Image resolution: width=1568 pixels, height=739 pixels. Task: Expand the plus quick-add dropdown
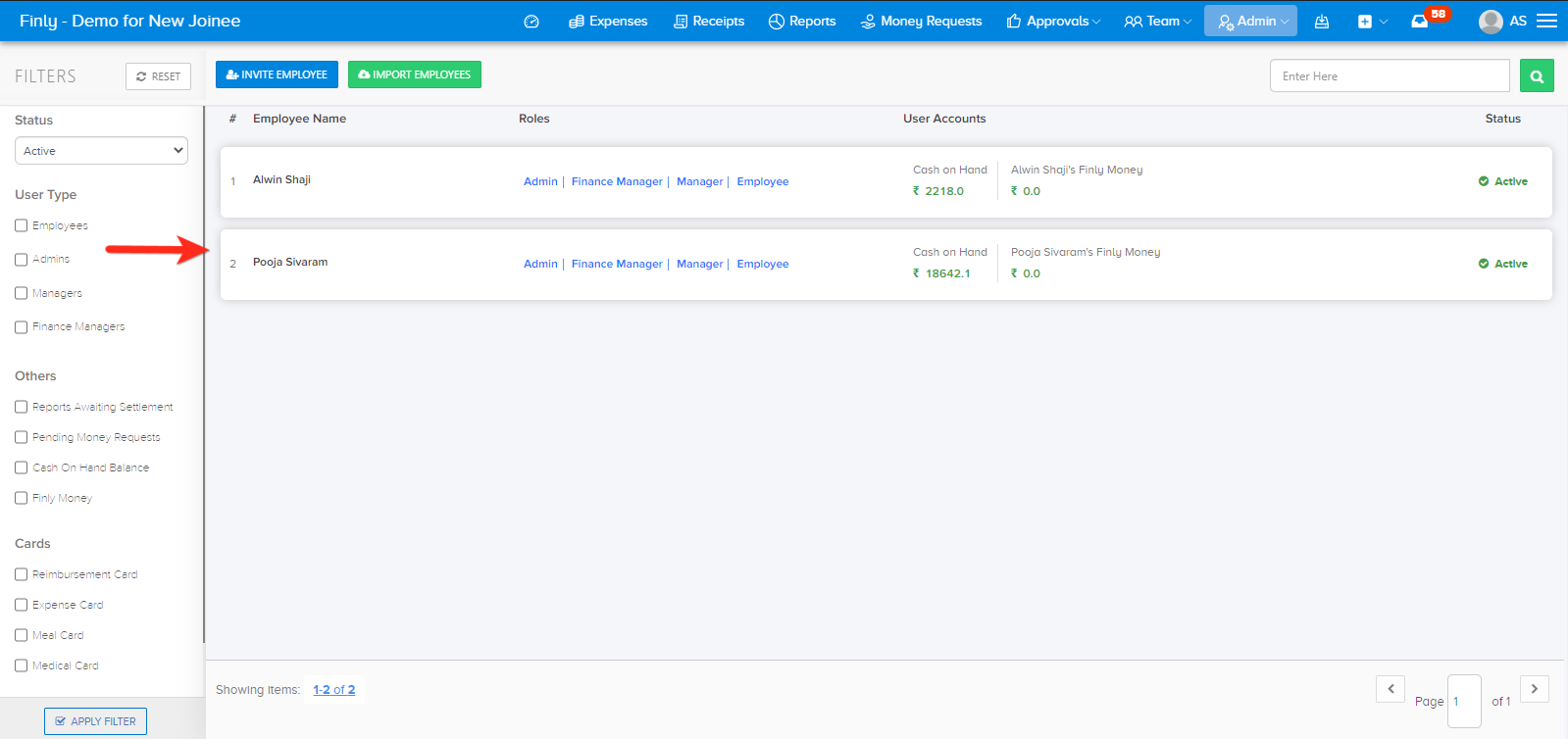[x=1372, y=22]
